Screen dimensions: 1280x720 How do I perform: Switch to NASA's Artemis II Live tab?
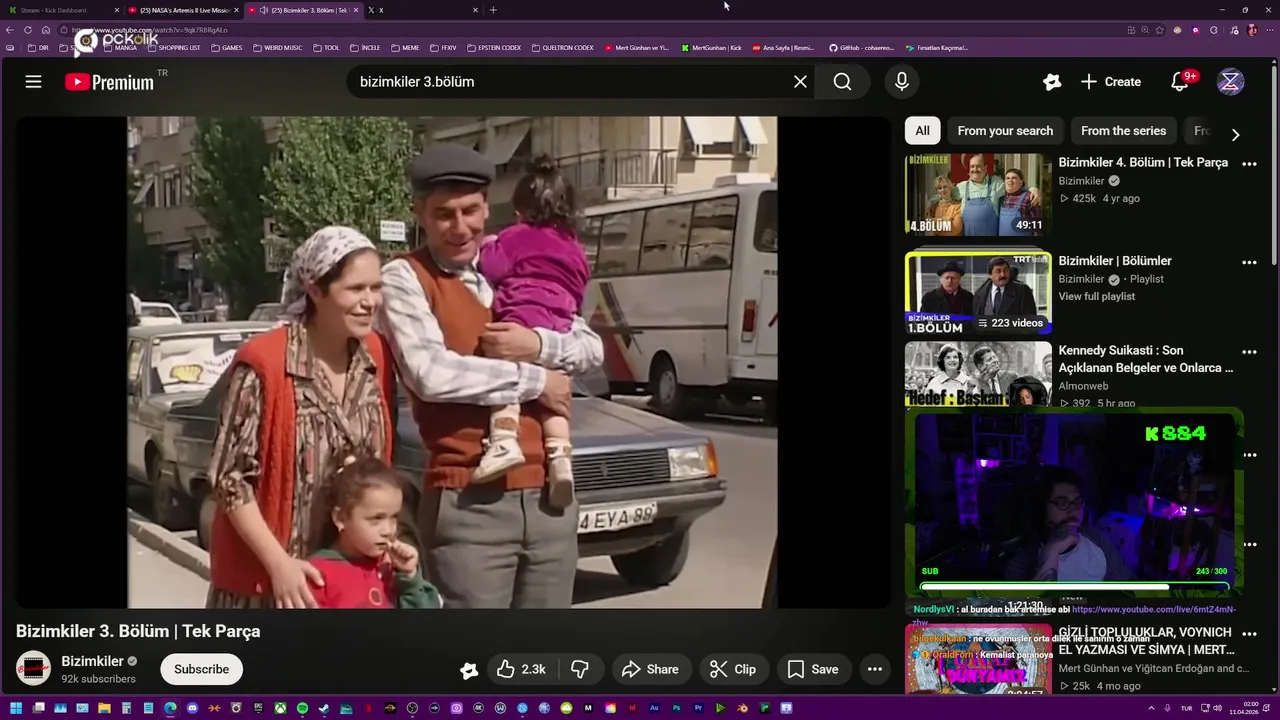tap(184, 10)
